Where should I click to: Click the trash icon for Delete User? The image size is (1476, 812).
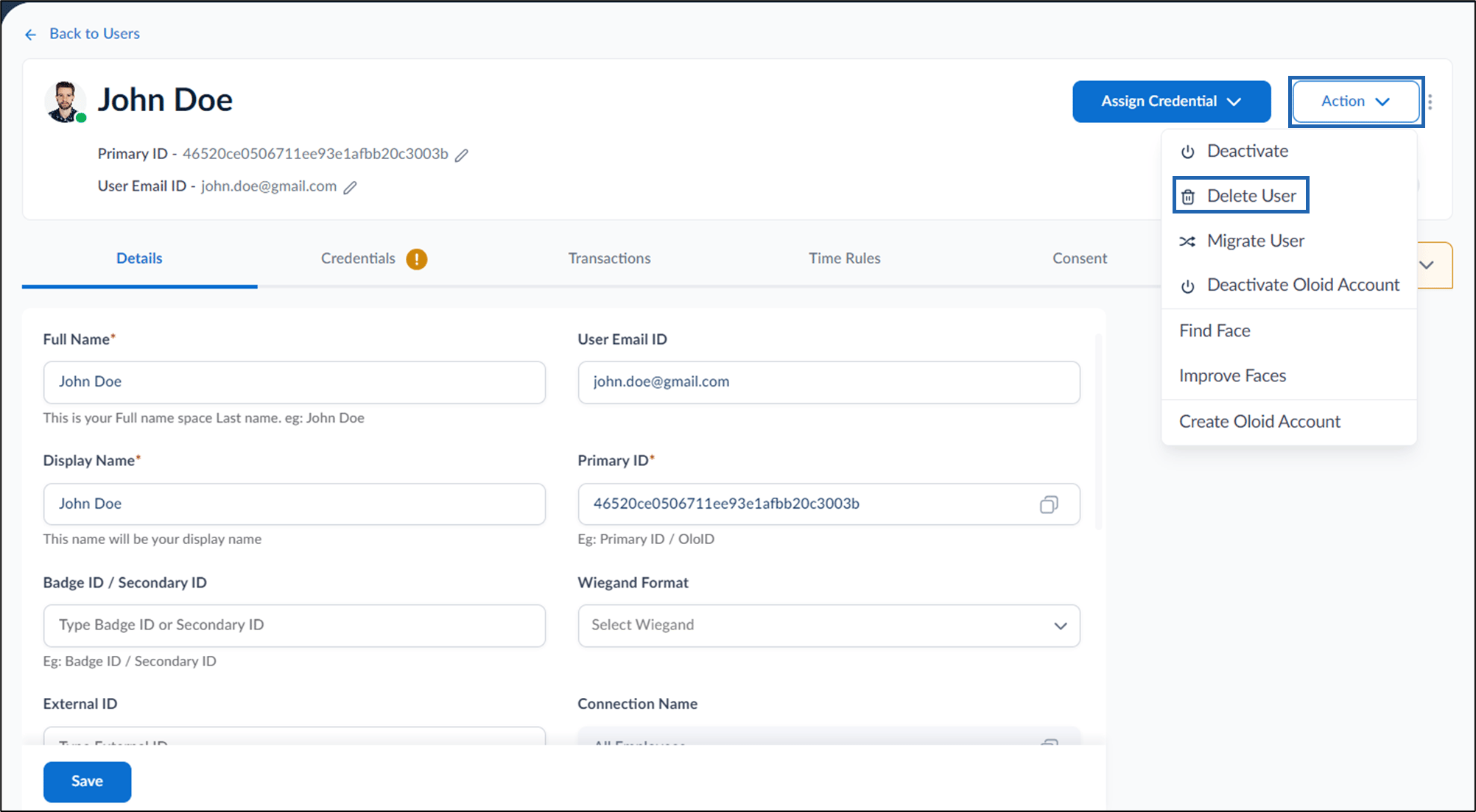[1187, 197]
